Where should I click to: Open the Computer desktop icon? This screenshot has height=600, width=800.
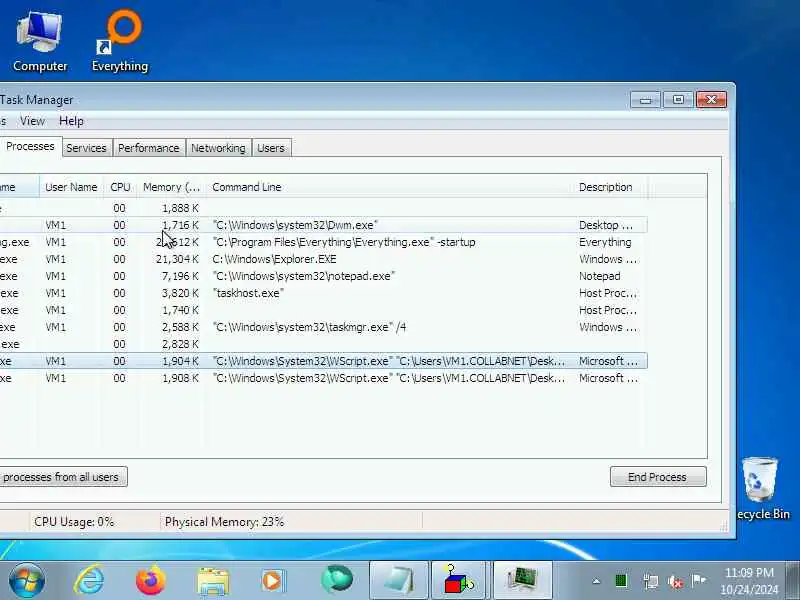tap(40, 42)
